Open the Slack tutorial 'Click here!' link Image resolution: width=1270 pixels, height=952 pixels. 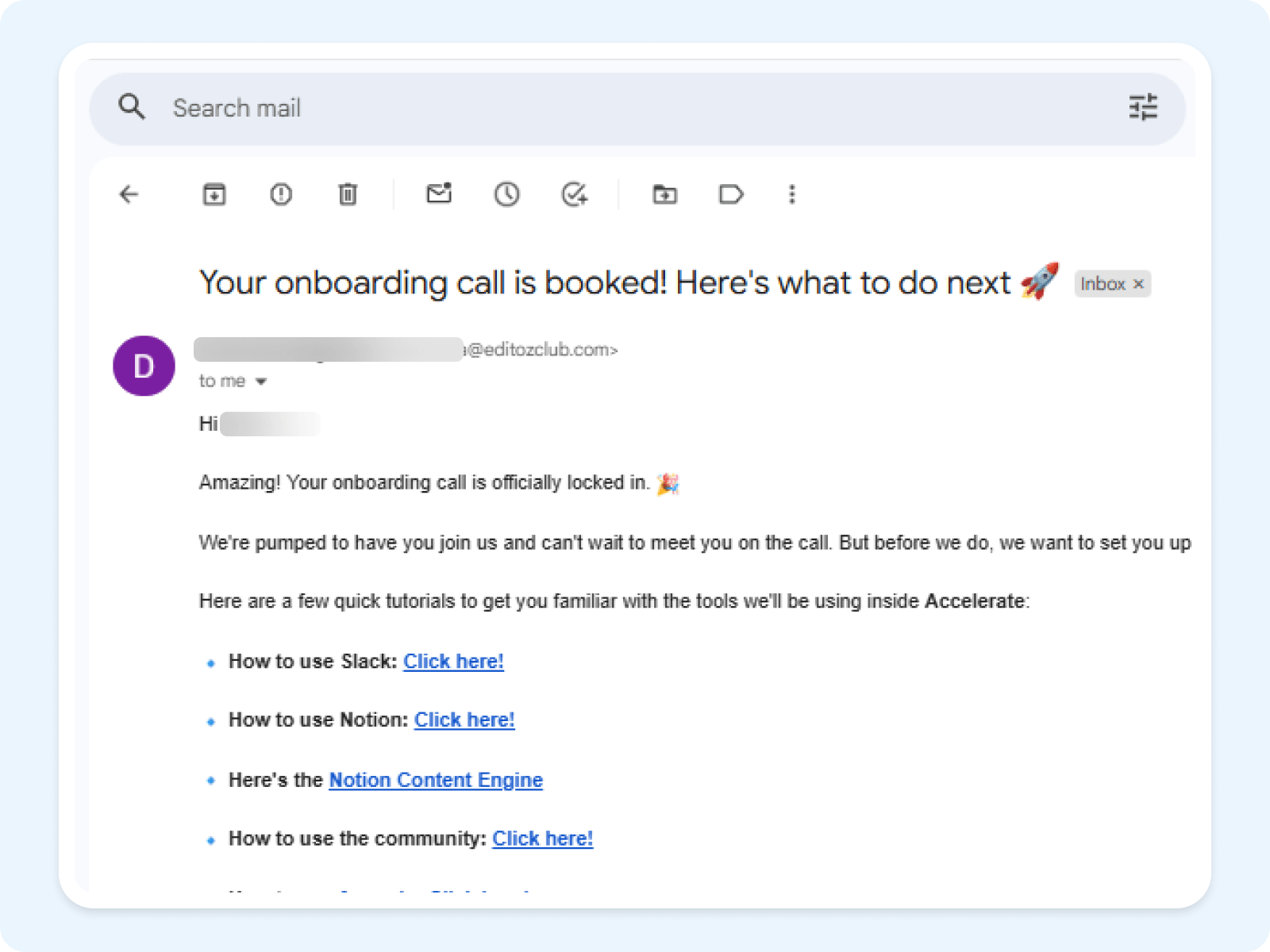pos(453,661)
